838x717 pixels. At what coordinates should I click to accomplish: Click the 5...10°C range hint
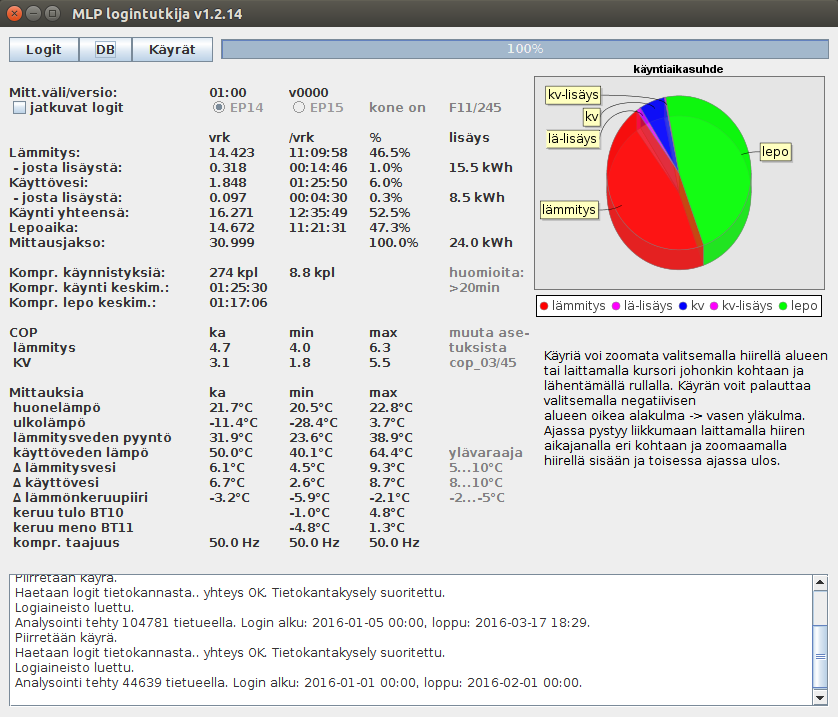[x=476, y=467]
